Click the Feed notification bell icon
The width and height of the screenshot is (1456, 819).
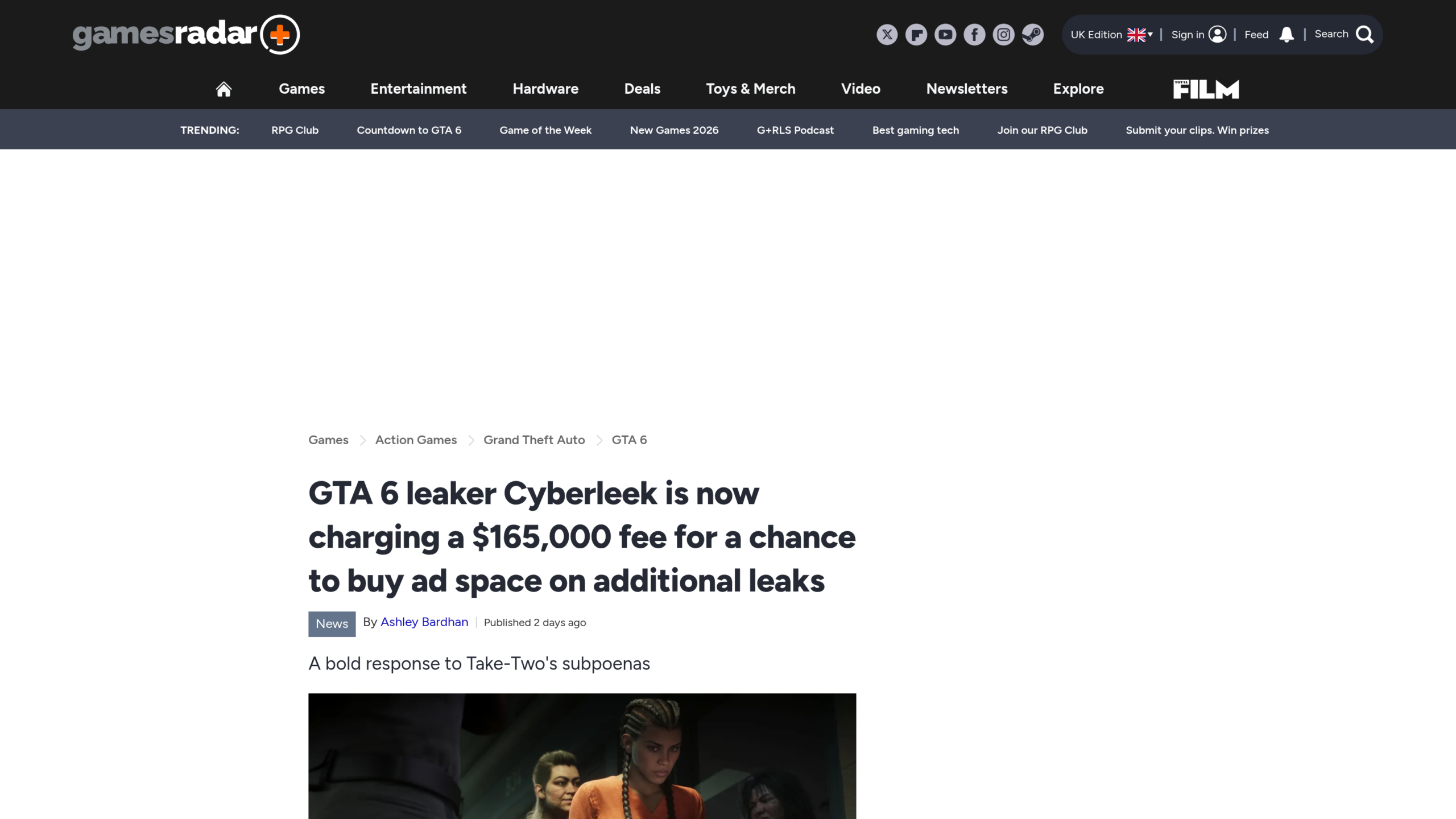pyautogui.click(x=1287, y=35)
